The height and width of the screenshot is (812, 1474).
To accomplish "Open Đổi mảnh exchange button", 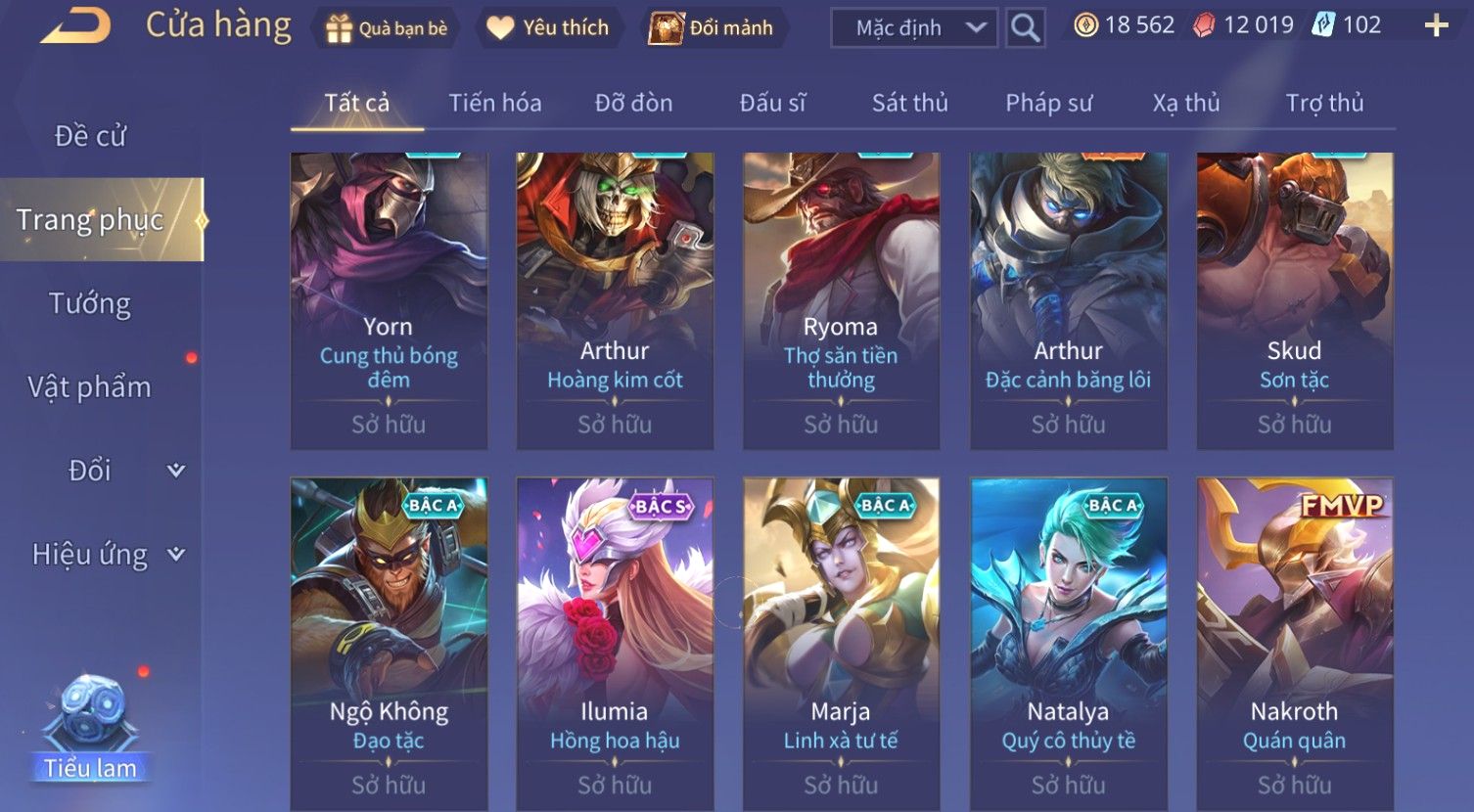I will pyautogui.click(x=712, y=28).
